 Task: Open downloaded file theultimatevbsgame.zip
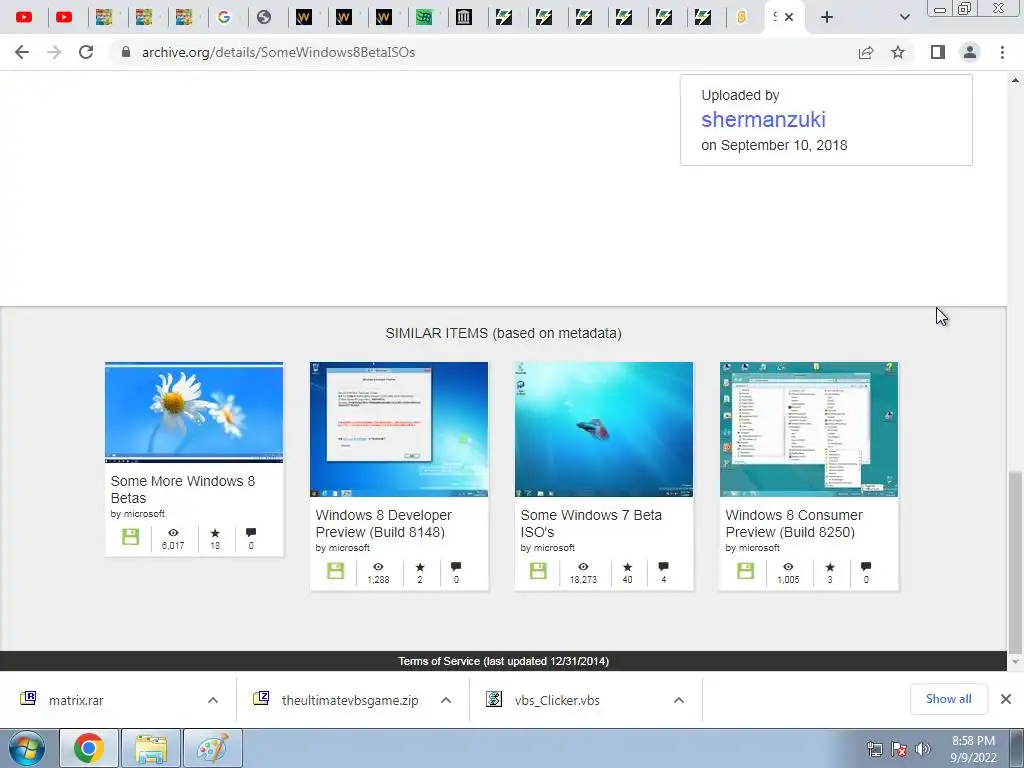[x=350, y=700]
